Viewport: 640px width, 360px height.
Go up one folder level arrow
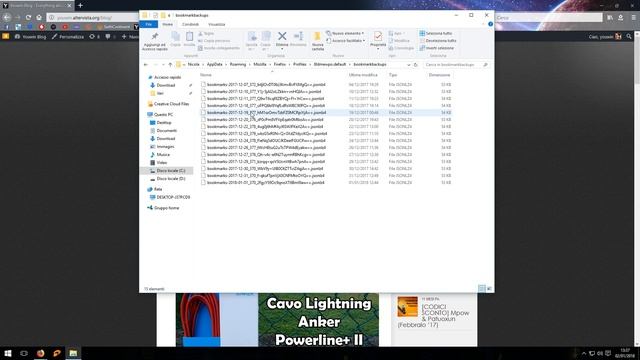point(170,65)
